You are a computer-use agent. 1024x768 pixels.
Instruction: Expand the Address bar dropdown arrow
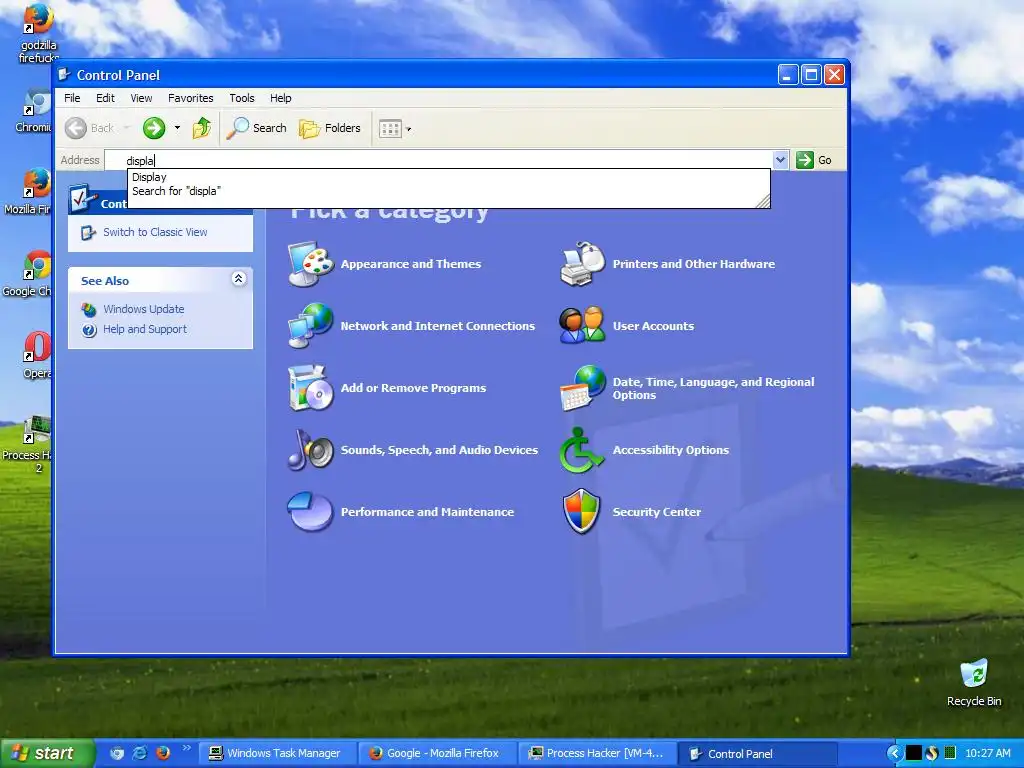780,160
